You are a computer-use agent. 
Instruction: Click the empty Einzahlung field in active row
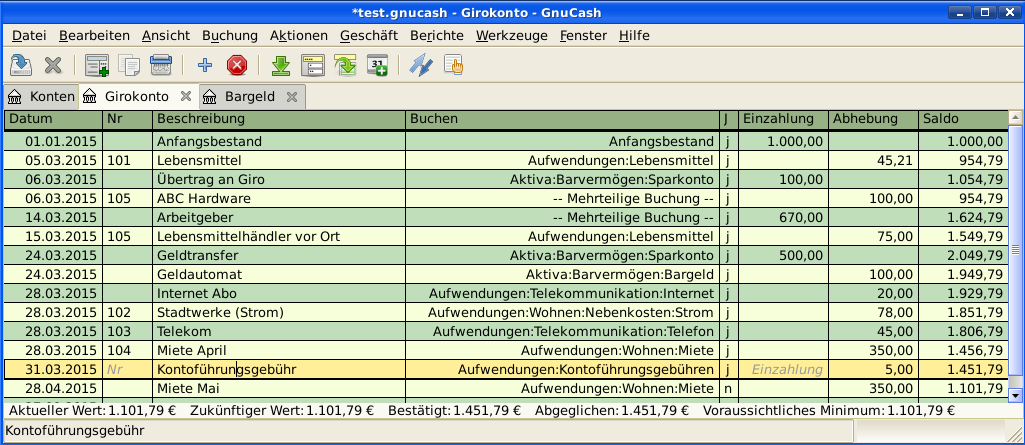pyautogui.click(x=786, y=370)
